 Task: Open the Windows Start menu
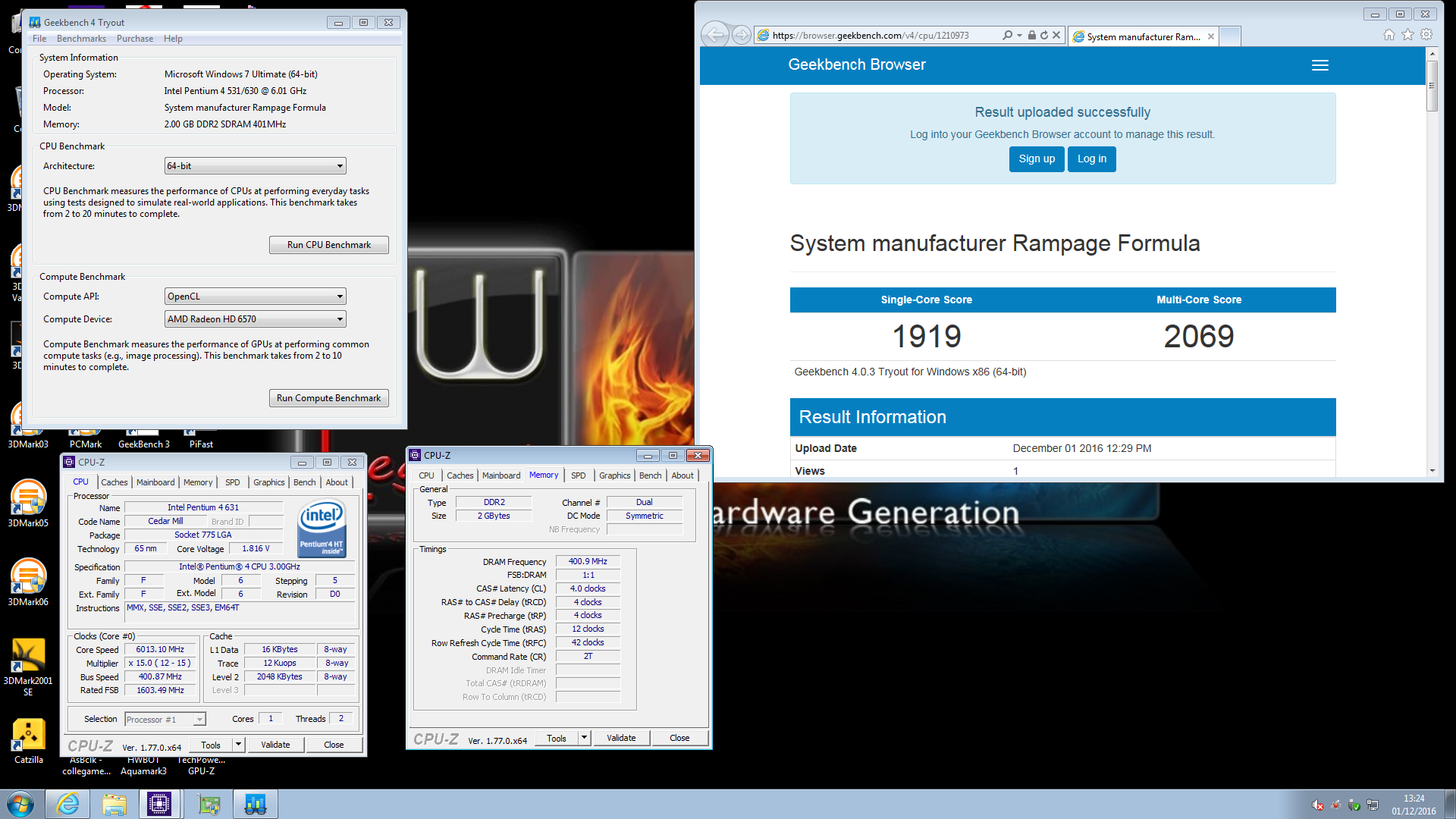pyautogui.click(x=20, y=804)
